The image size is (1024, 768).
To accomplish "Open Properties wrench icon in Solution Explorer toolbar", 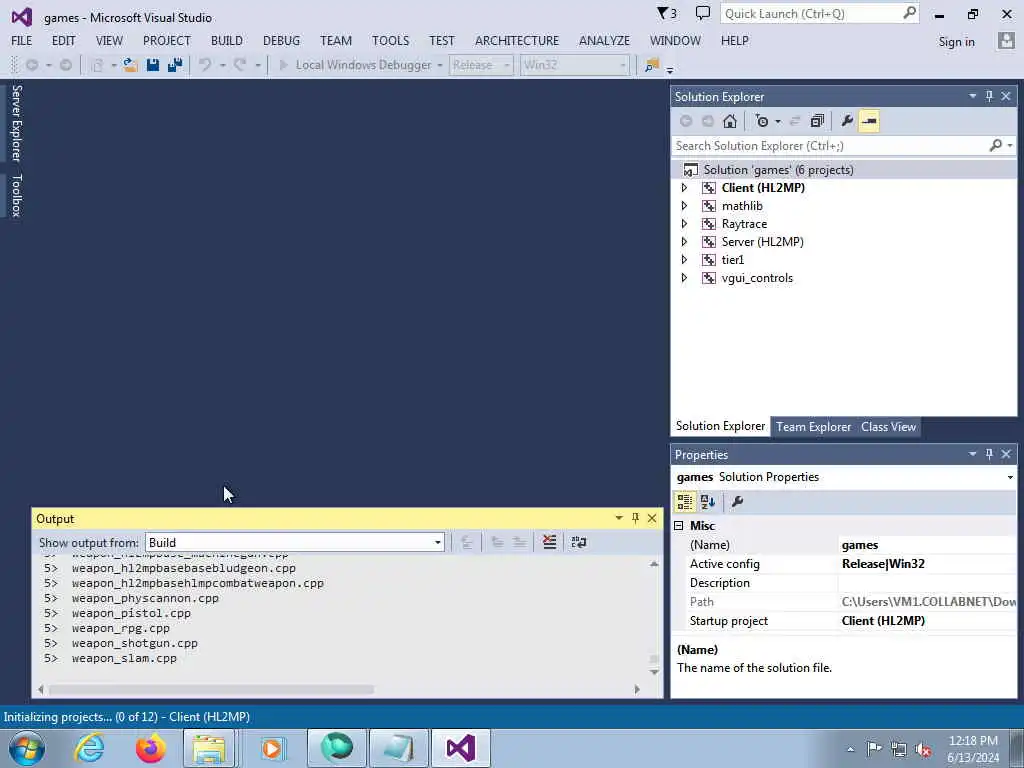I will (x=847, y=121).
